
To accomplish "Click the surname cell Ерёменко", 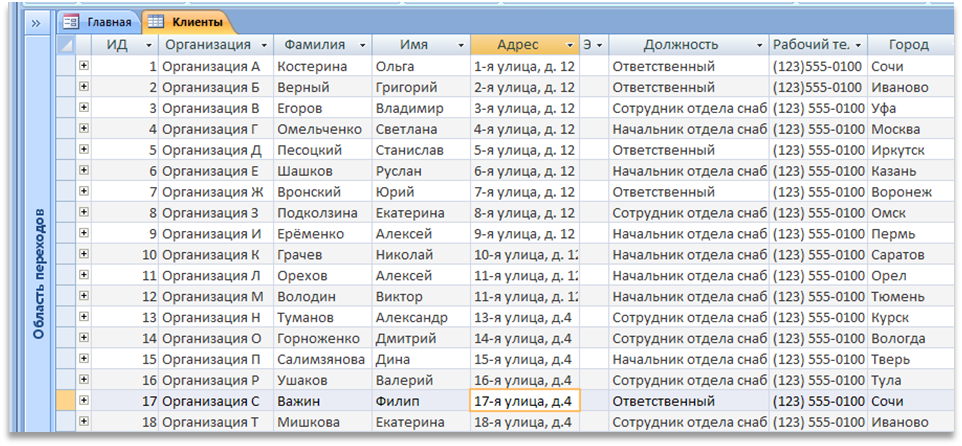I will [323, 234].
